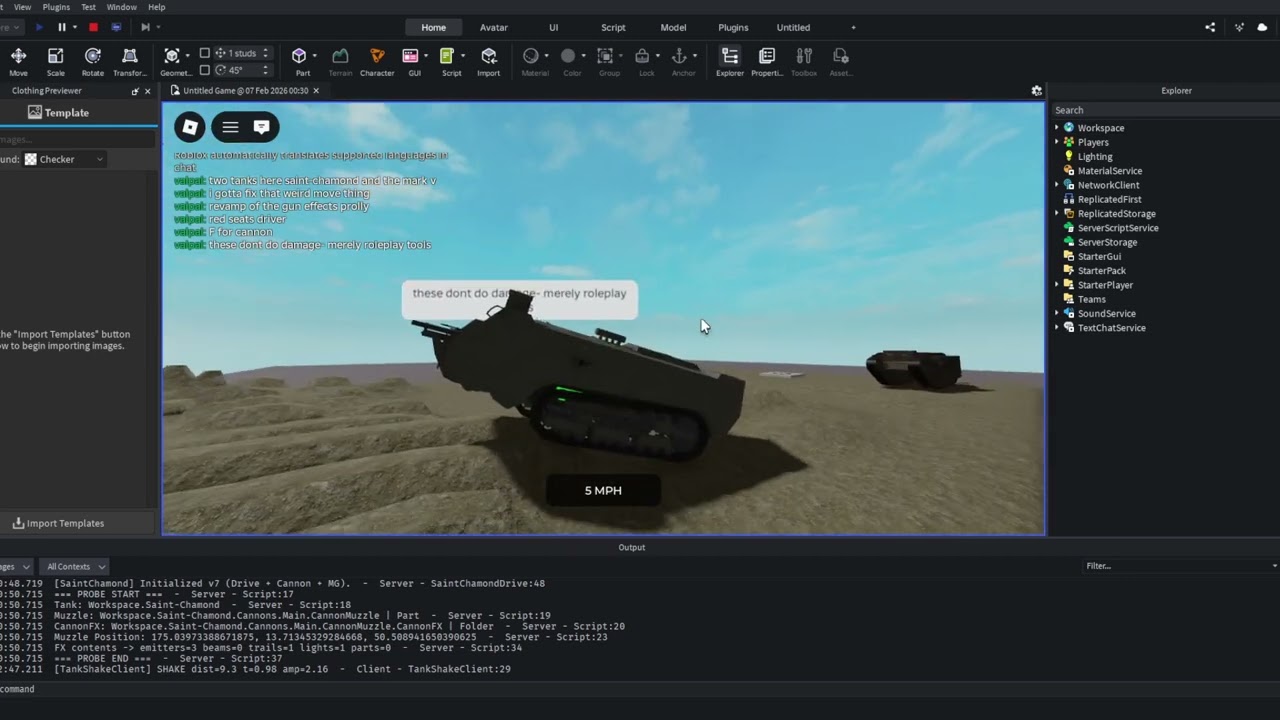This screenshot has width=1280, height=720.
Task: Select Lighting in the Explorer
Action: coord(1095,156)
